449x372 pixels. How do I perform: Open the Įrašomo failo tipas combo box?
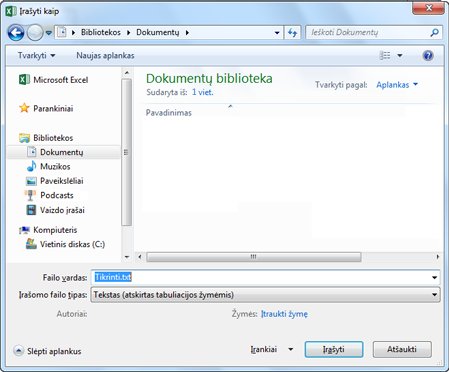point(265,295)
